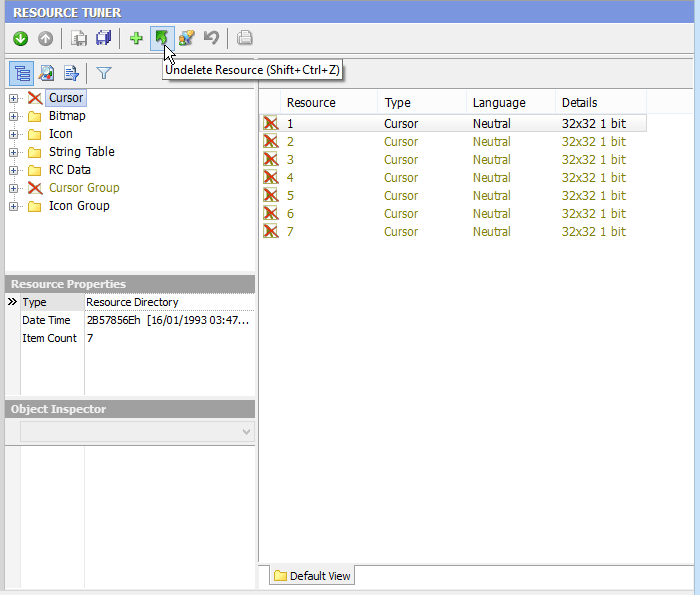The height and width of the screenshot is (595, 700).
Task: Click the Resource Directory type value
Action: tap(132, 302)
